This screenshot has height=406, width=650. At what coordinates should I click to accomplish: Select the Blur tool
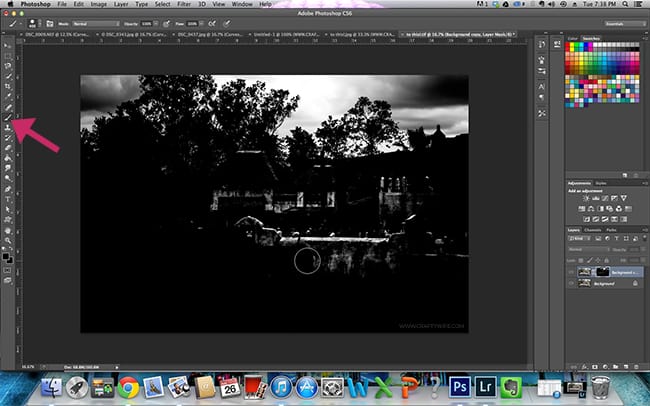coord(7,168)
